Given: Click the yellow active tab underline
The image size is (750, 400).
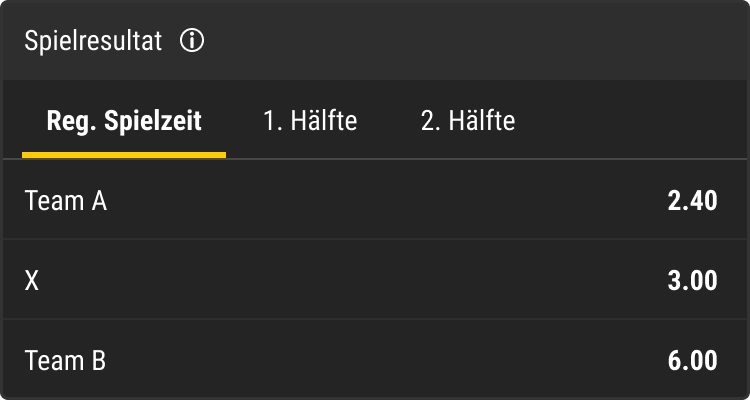Looking at the screenshot, I should [124, 155].
